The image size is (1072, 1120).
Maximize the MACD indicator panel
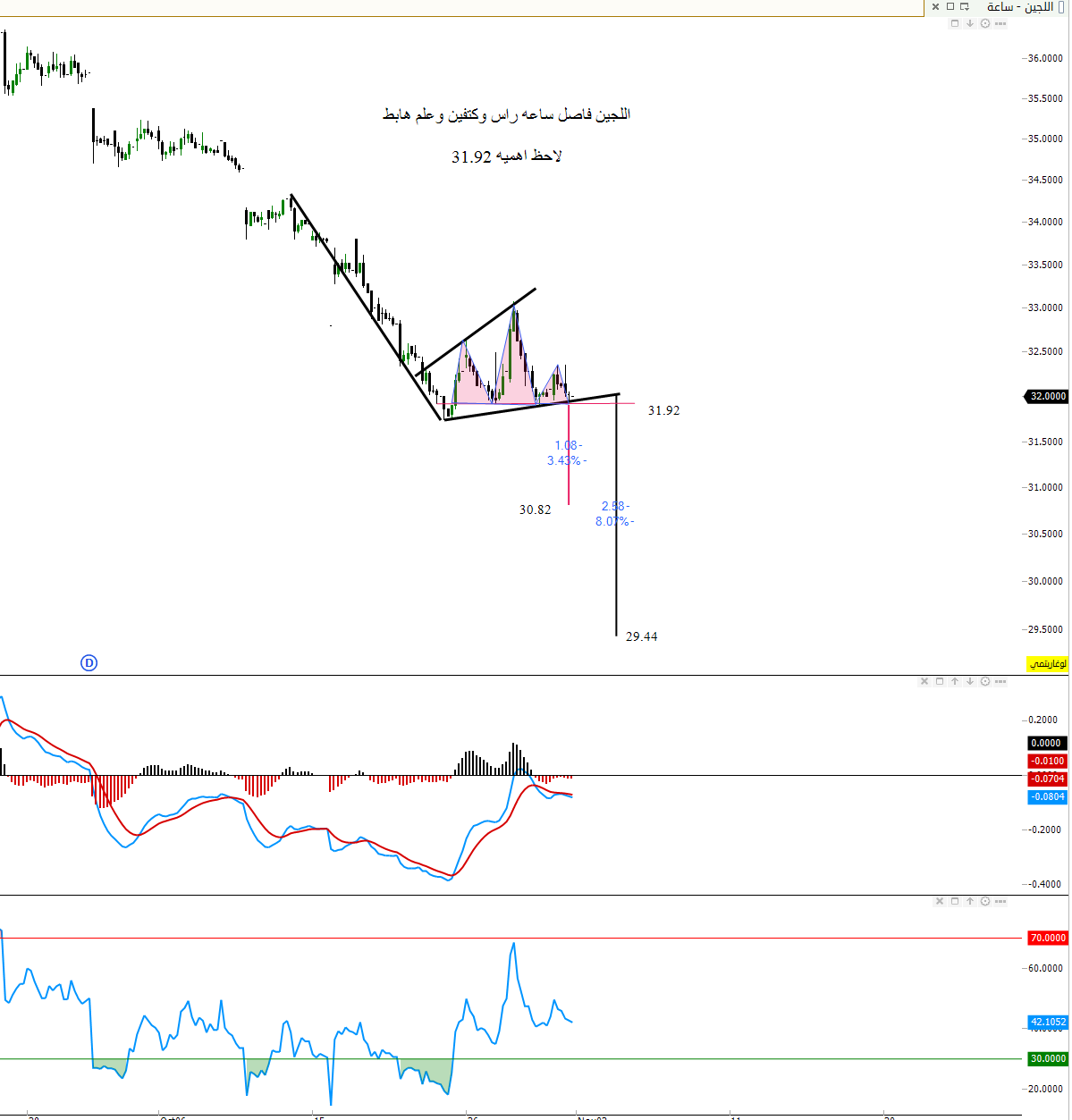[940, 681]
